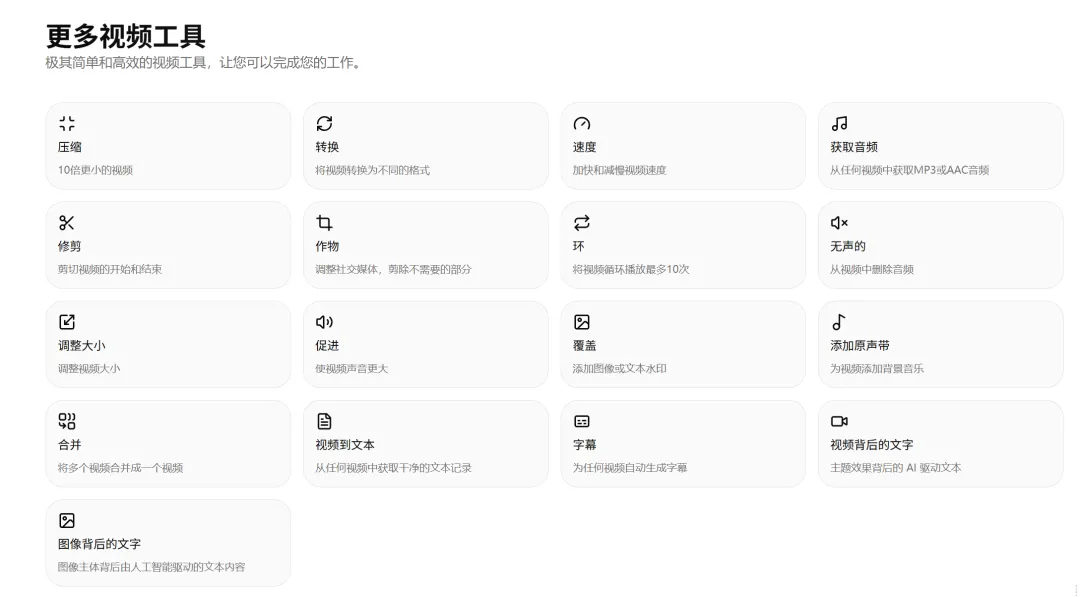
Task: Open the 修剪 tool title
Action: (x=70, y=246)
